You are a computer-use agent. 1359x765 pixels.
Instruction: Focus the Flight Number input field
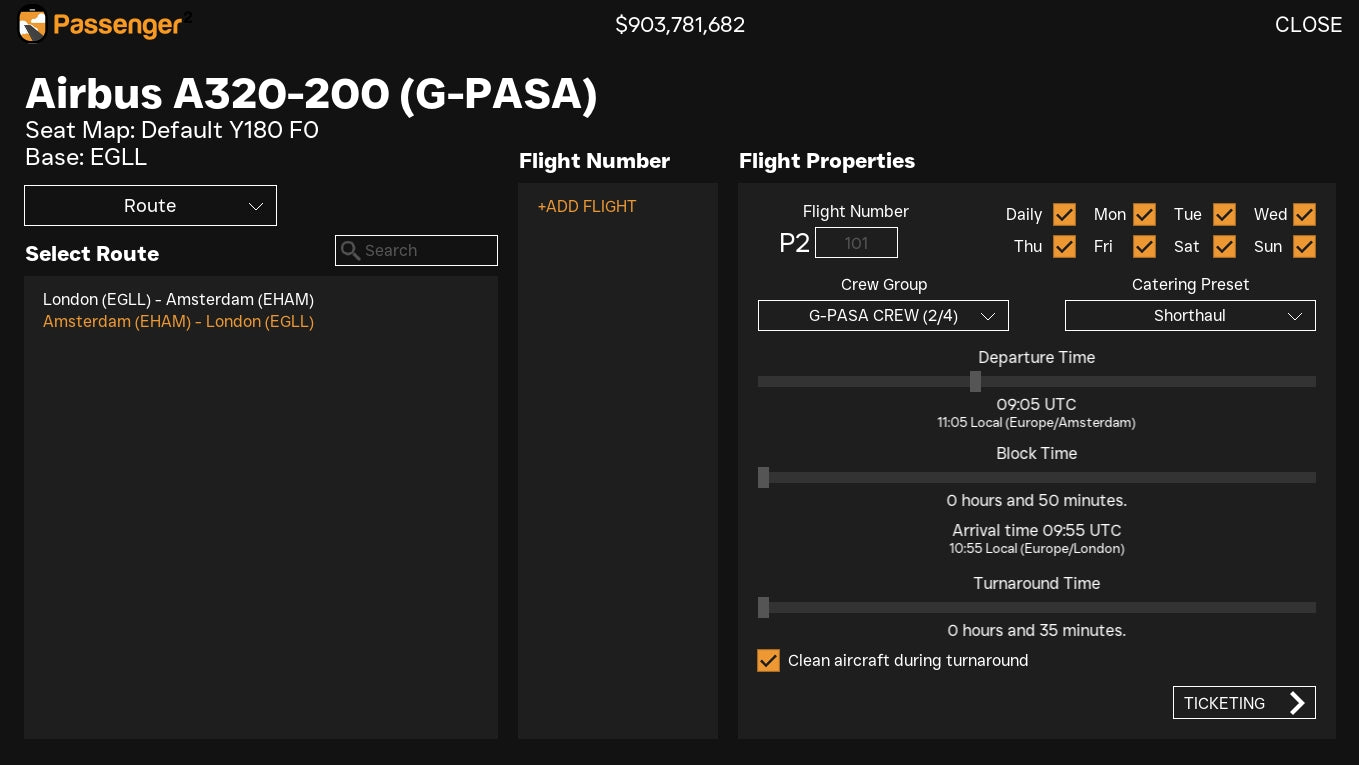856,243
